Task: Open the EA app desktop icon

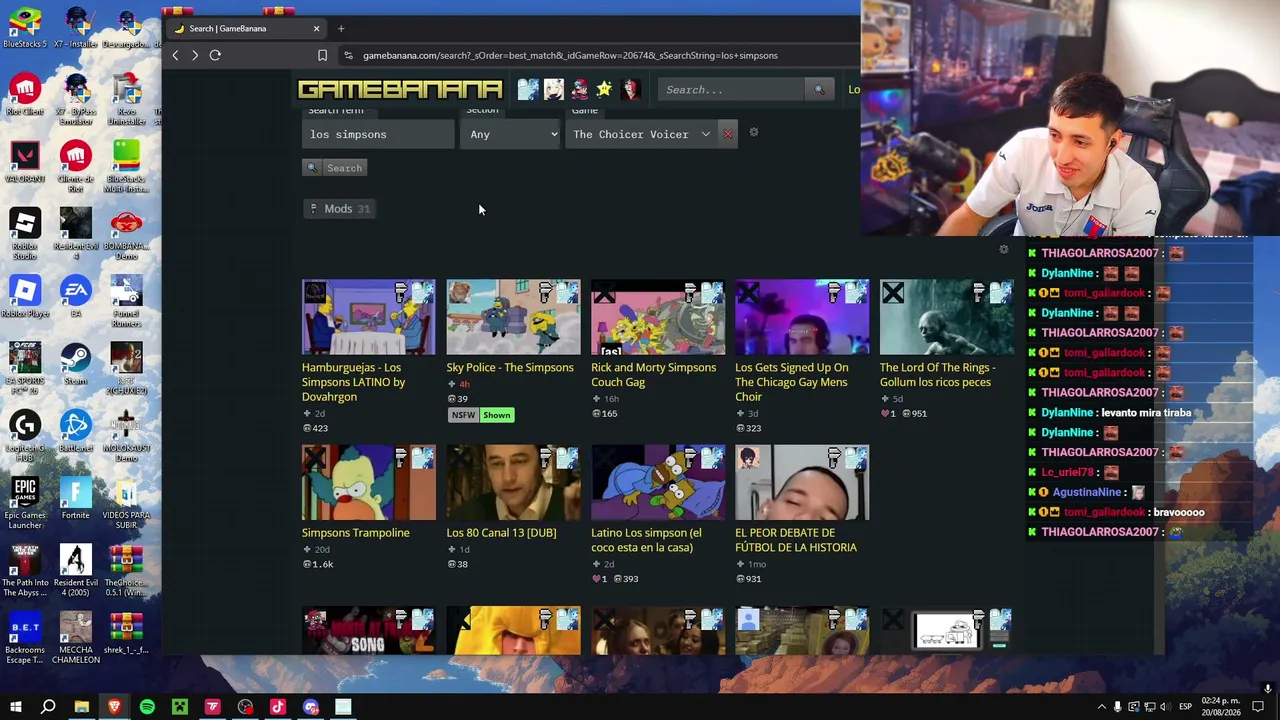Action: 75,297
